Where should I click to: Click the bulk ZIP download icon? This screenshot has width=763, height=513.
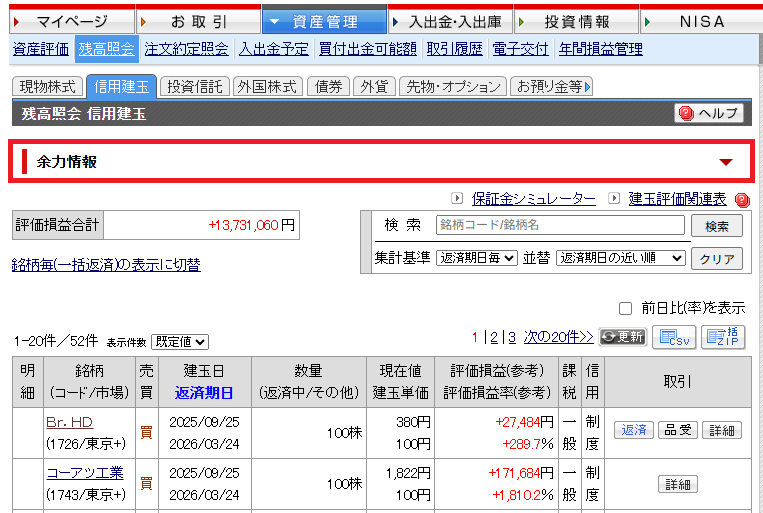[723, 337]
